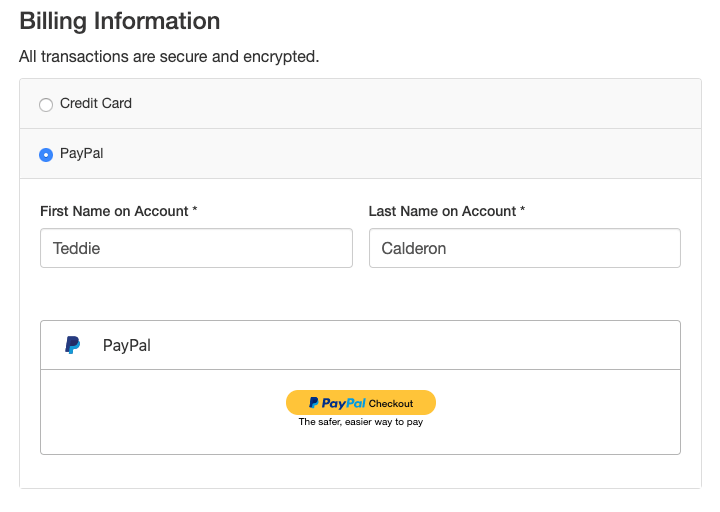Focus the Last Name on Account field

tap(524, 248)
